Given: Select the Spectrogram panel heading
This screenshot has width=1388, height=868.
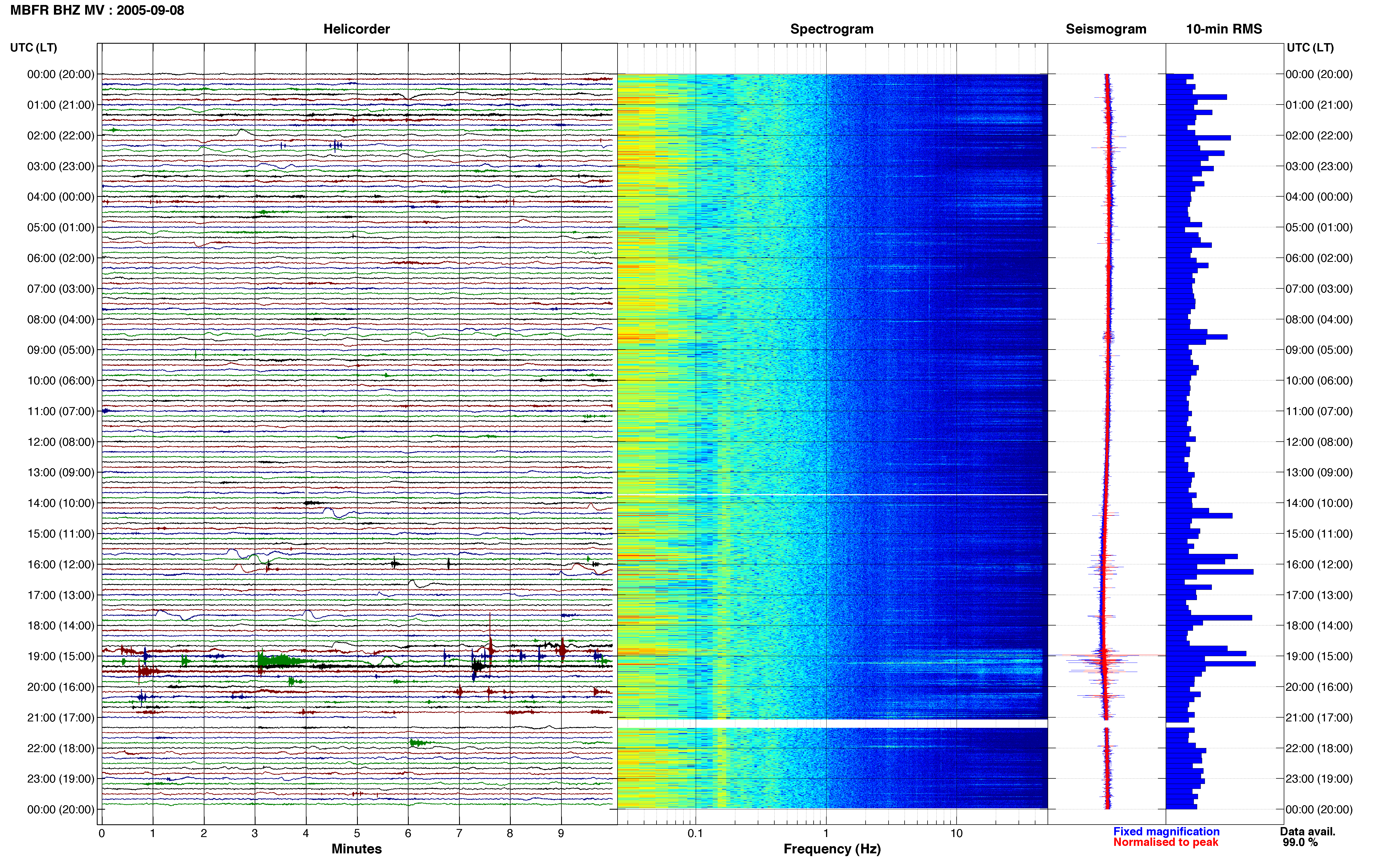Looking at the screenshot, I should pyautogui.click(x=832, y=29).
